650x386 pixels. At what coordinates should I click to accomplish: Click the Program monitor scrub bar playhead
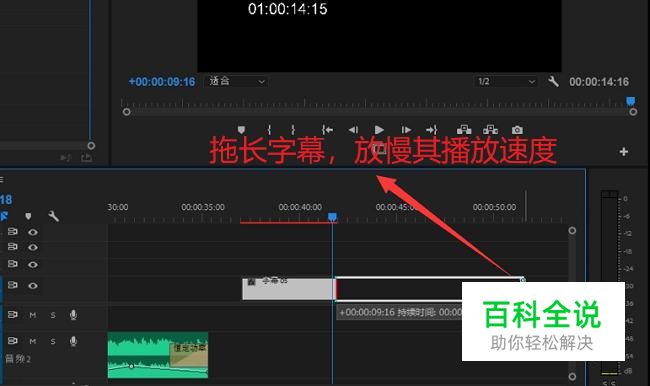tap(631, 101)
